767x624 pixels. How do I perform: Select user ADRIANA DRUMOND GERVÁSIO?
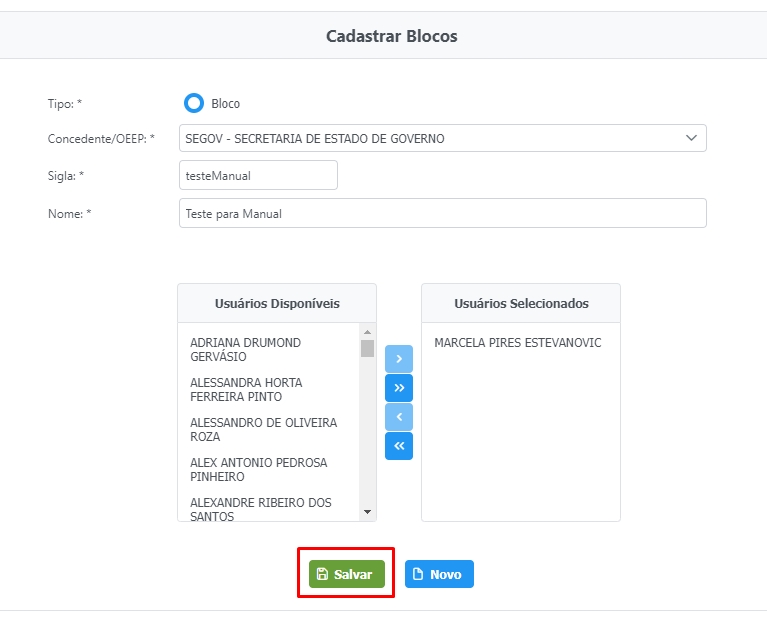[245, 349]
